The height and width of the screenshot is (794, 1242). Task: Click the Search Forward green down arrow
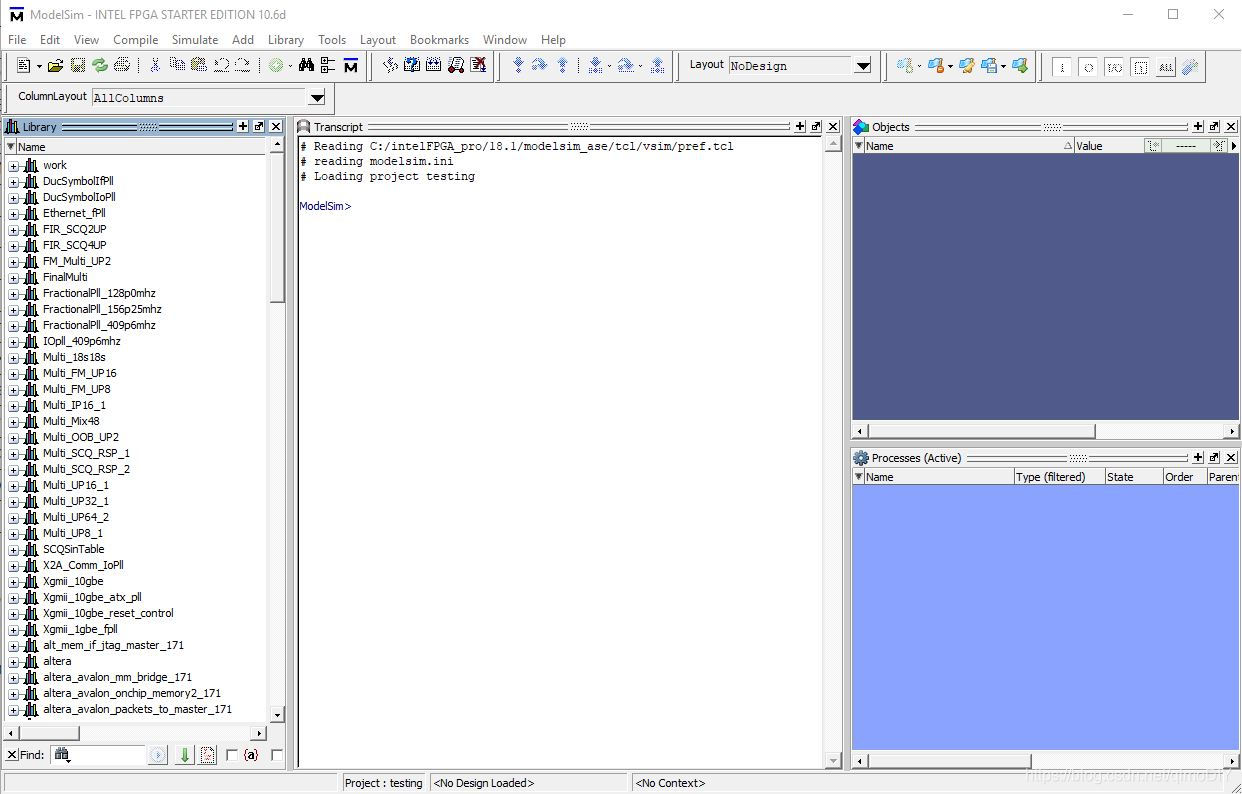click(184, 755)
